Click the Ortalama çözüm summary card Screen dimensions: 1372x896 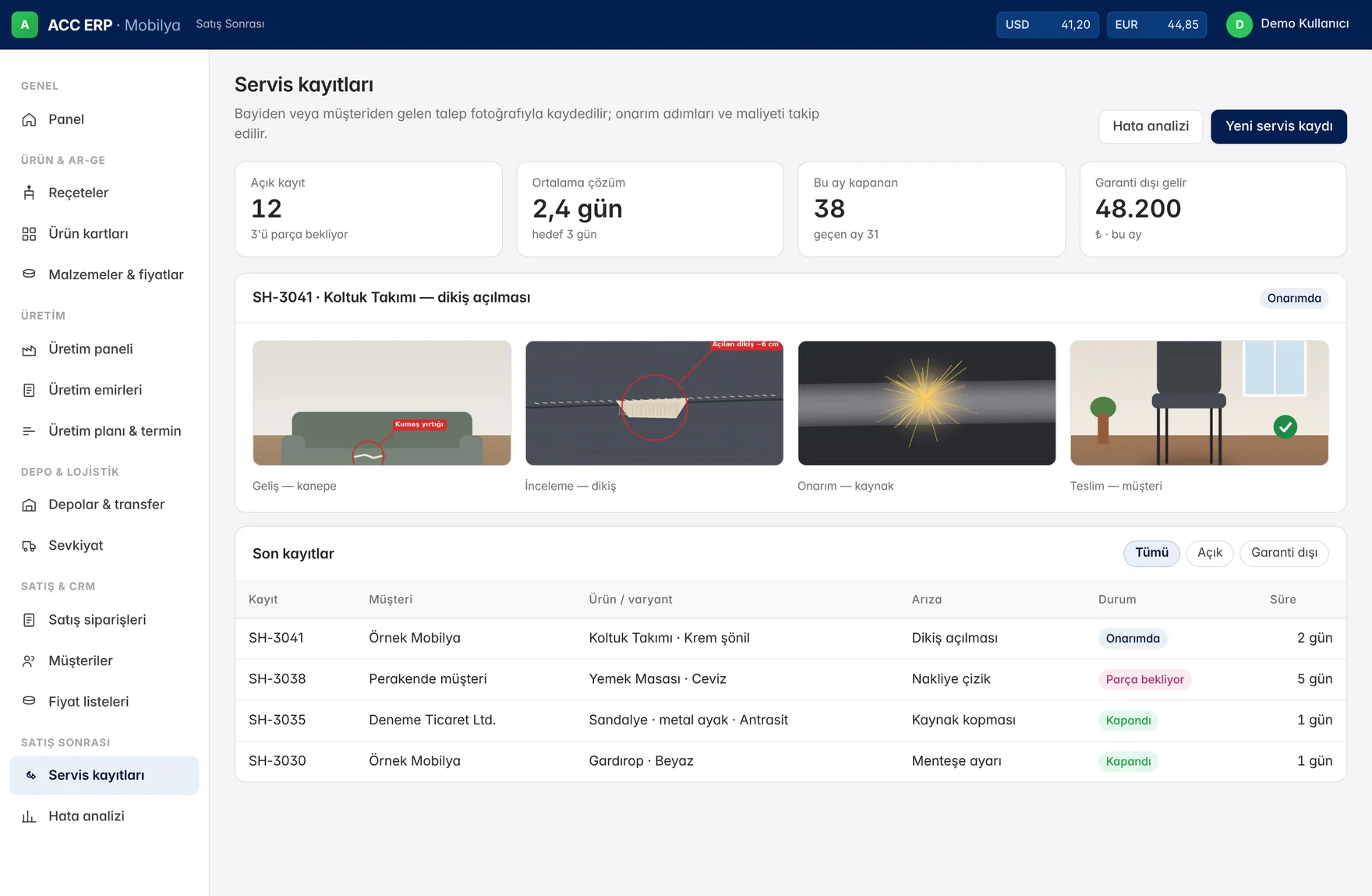(650, 209)
